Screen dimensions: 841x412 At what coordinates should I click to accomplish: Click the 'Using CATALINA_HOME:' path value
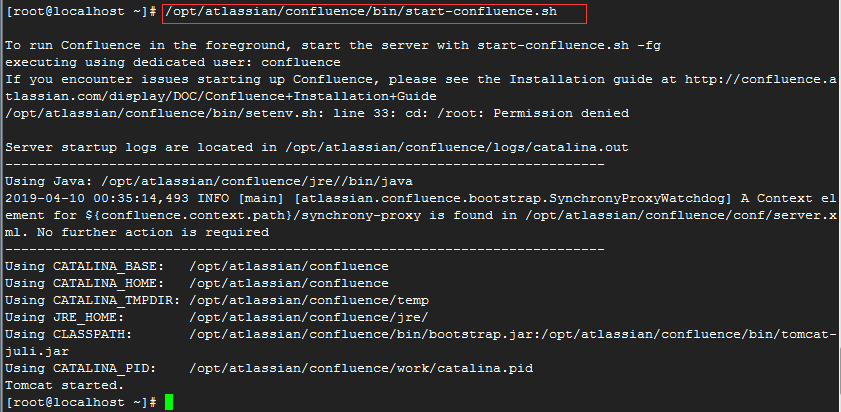(289, 283)
